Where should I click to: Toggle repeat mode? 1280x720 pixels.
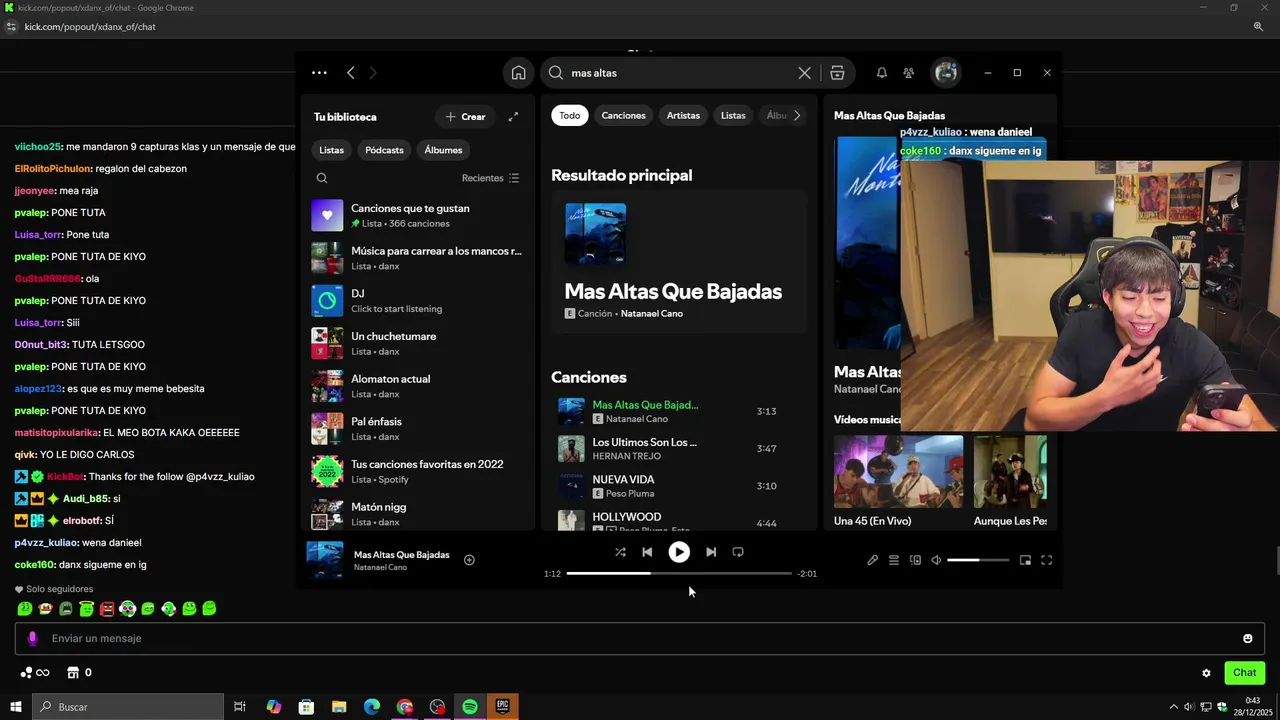(738, 552)
